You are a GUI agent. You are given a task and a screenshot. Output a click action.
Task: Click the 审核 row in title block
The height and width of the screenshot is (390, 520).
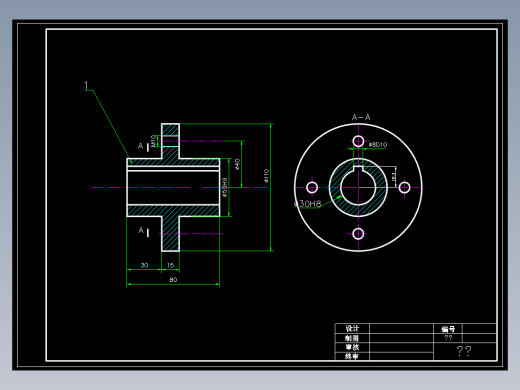(384, 347)
